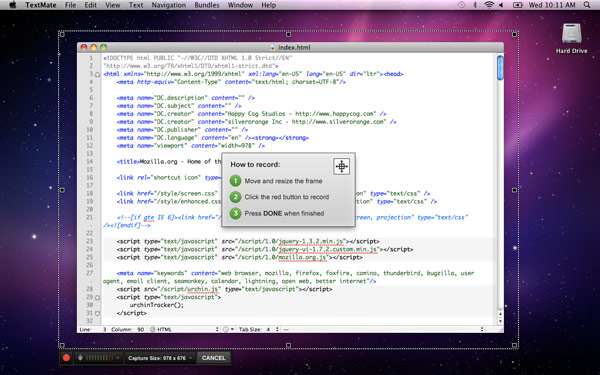Open the Capture Size dropdown
This screenshot has width=600, height=375.
coord(160,358)
